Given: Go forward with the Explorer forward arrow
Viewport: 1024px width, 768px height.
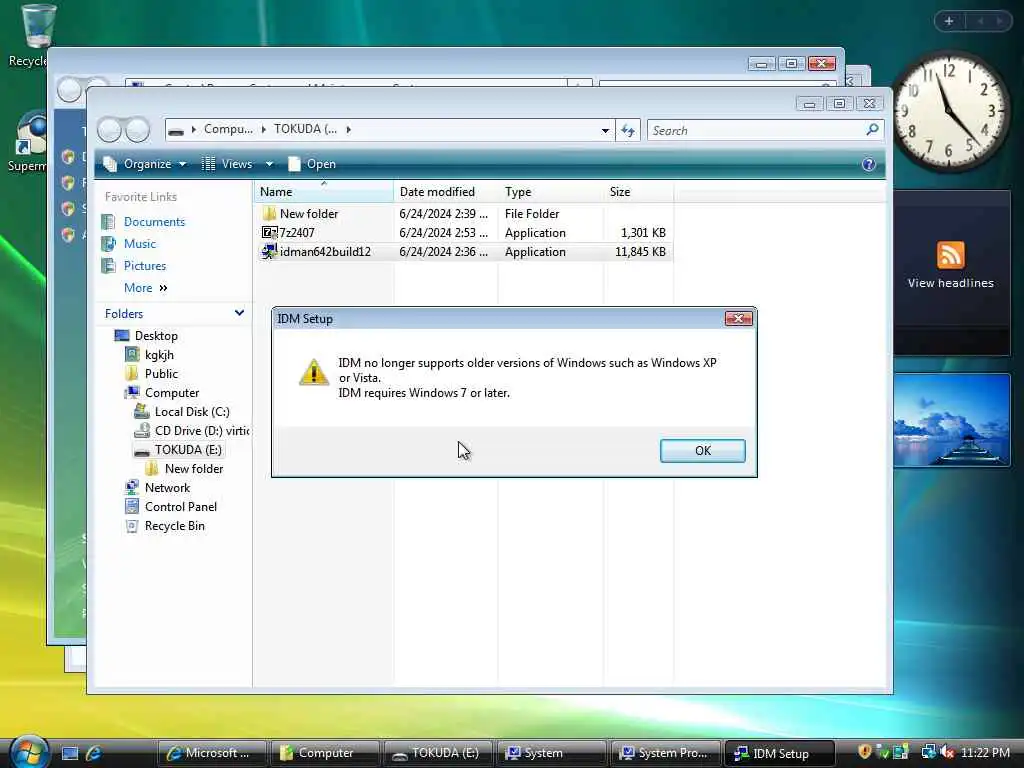Looking at the screenshot, I should pos(137,130).
